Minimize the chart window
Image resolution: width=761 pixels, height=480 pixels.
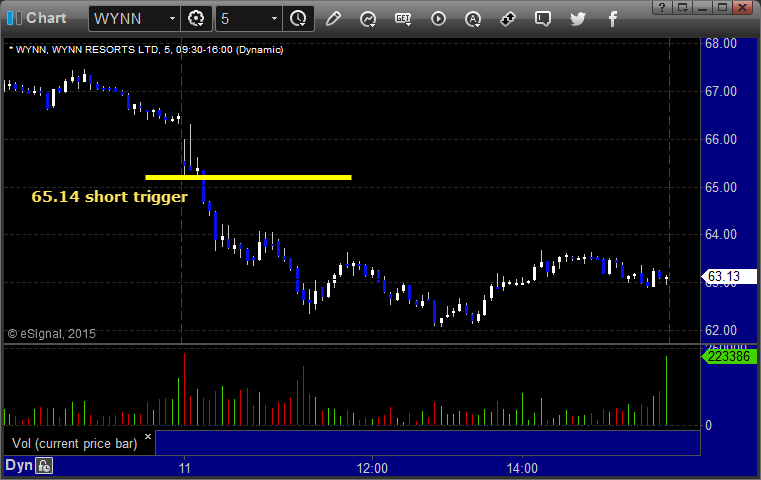(x=702, y=7)
